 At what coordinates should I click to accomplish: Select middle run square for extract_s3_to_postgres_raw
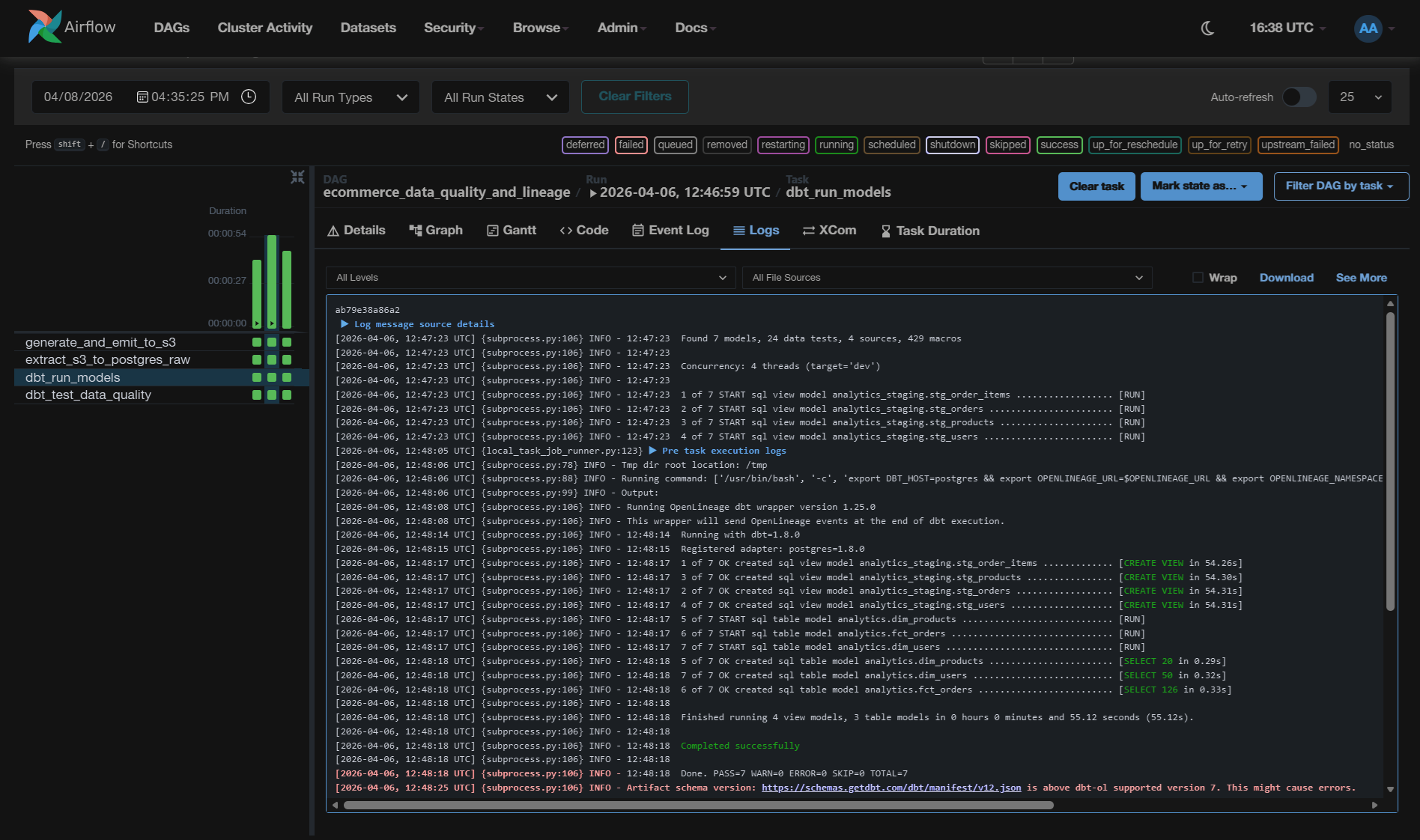272,360
